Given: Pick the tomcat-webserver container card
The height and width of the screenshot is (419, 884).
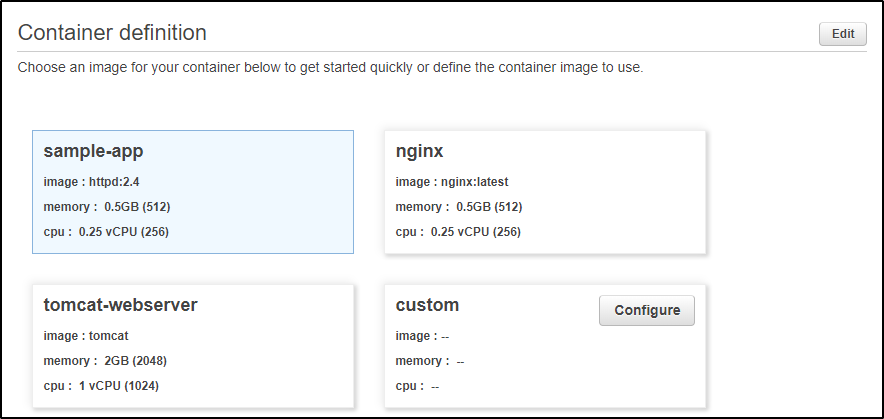Looking at the screenshot, I should [x=193, y=346].
